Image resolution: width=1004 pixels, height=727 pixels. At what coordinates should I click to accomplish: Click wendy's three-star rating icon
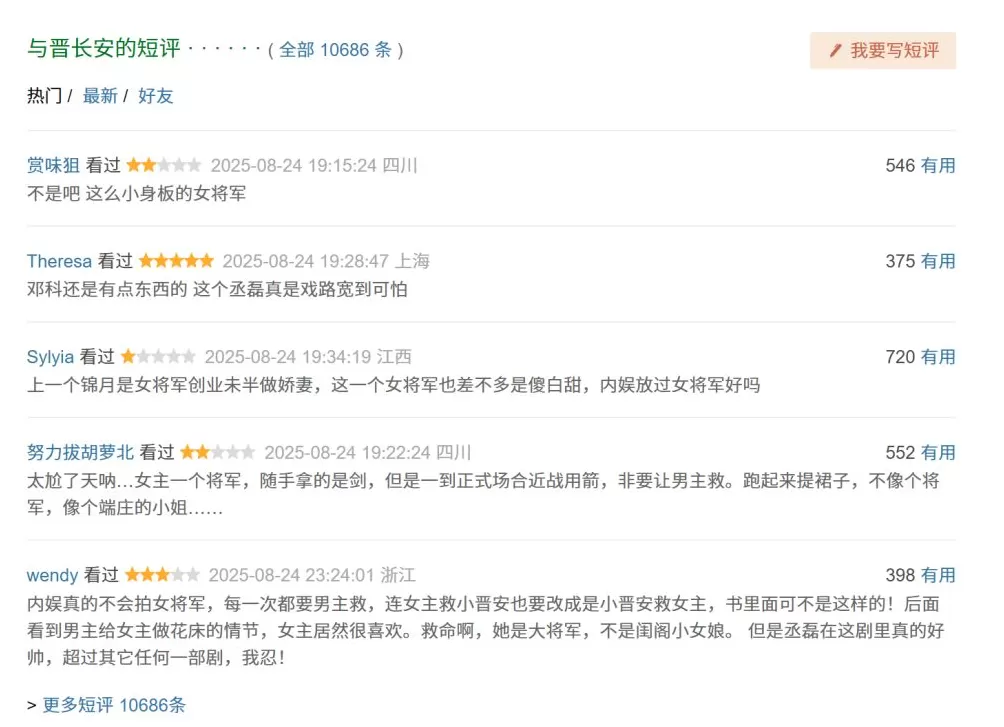[162, 575]
